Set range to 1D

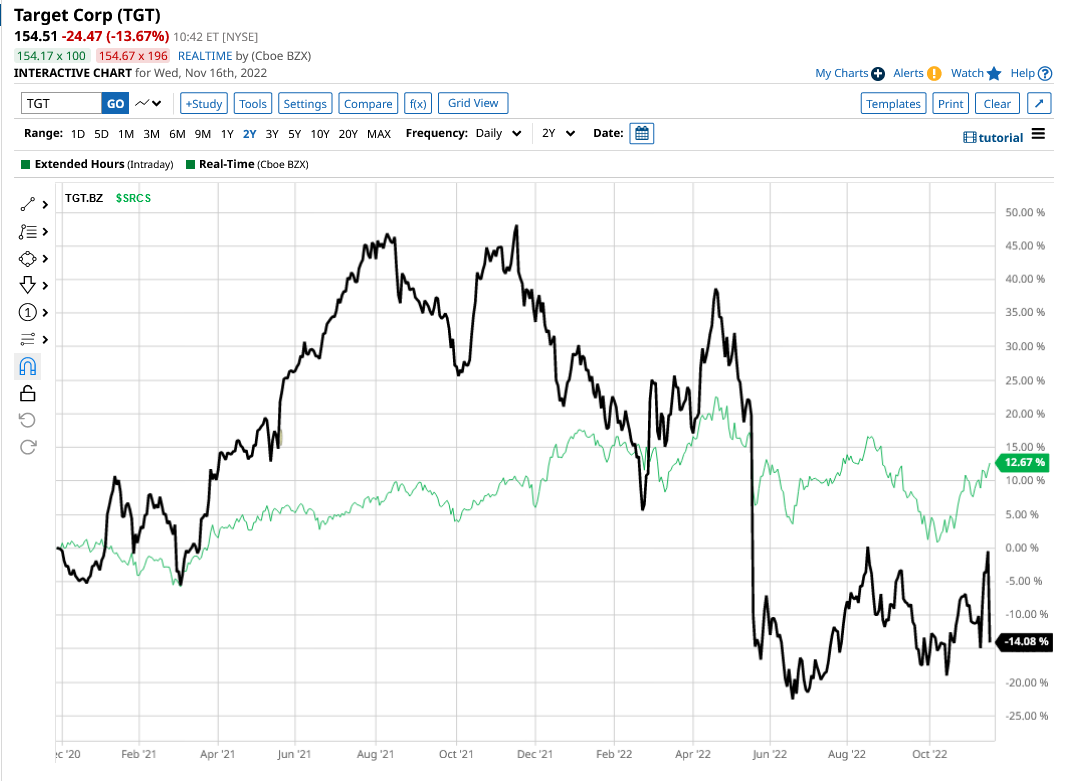pyautogui.click(x=78, y=134)
